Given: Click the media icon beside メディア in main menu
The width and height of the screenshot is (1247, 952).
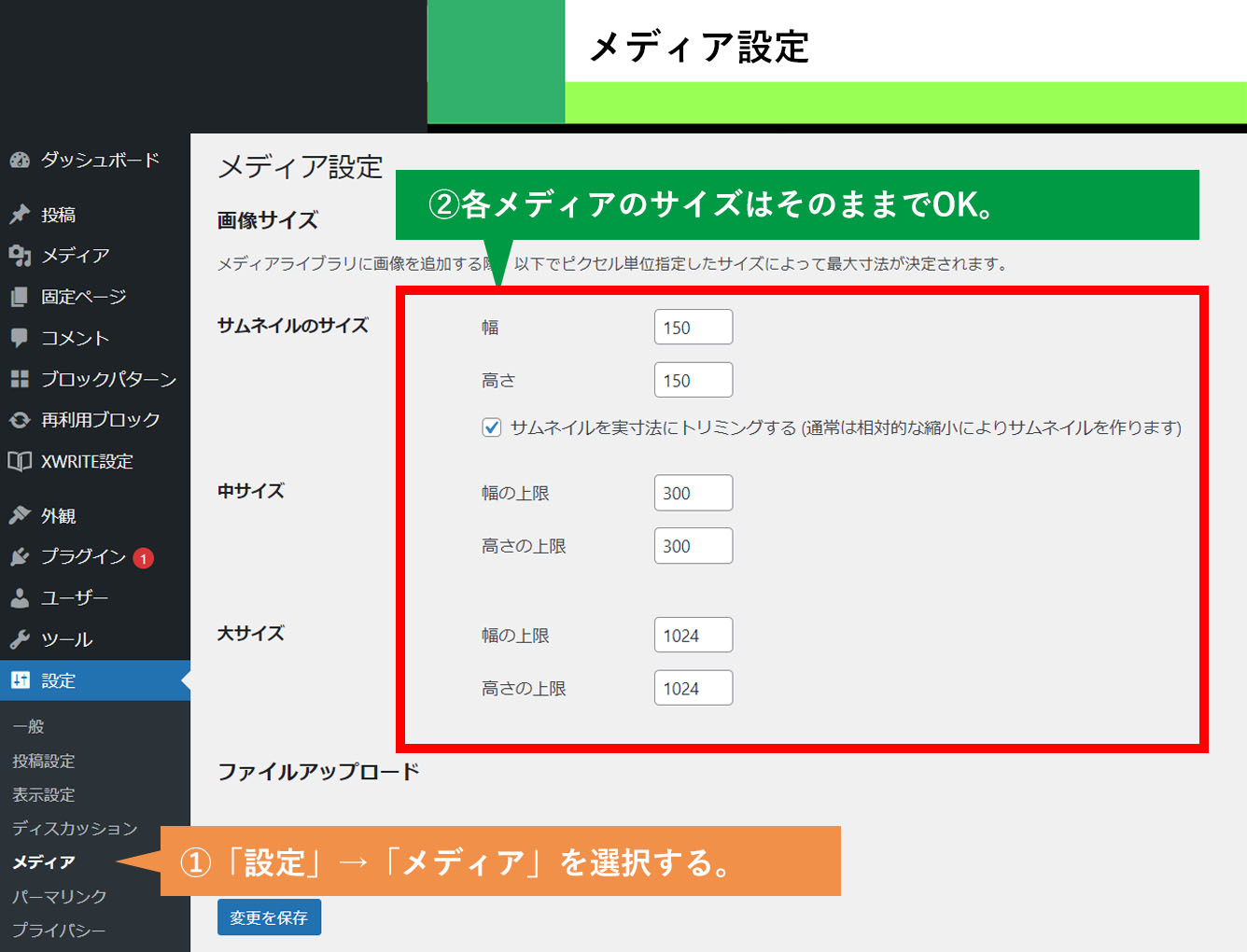Looking at the screenshot, I should point(20,255).
